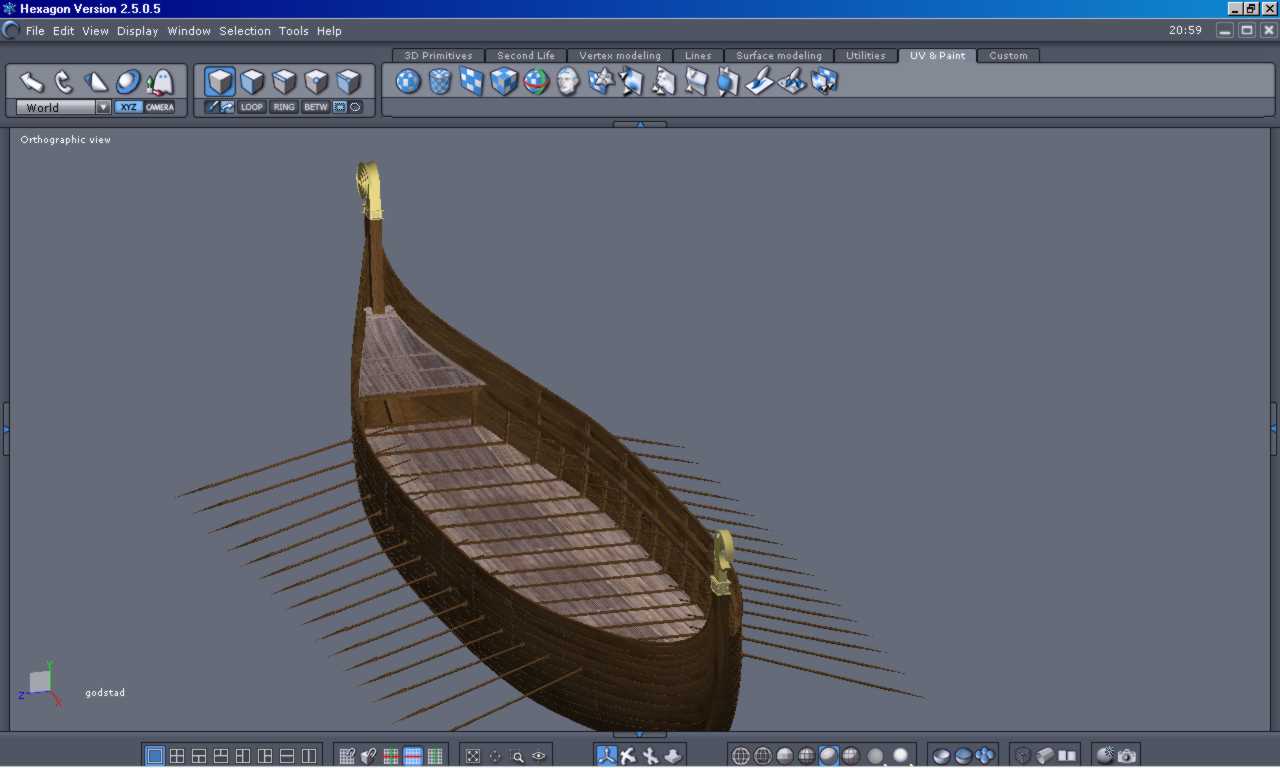Open the File menu
This screenshot has width=1280, height=768.
35,31
